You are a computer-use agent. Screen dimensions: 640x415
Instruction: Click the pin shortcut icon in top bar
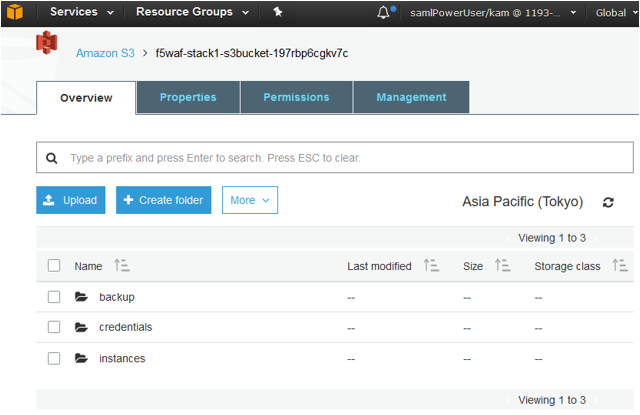coord(278,12)
